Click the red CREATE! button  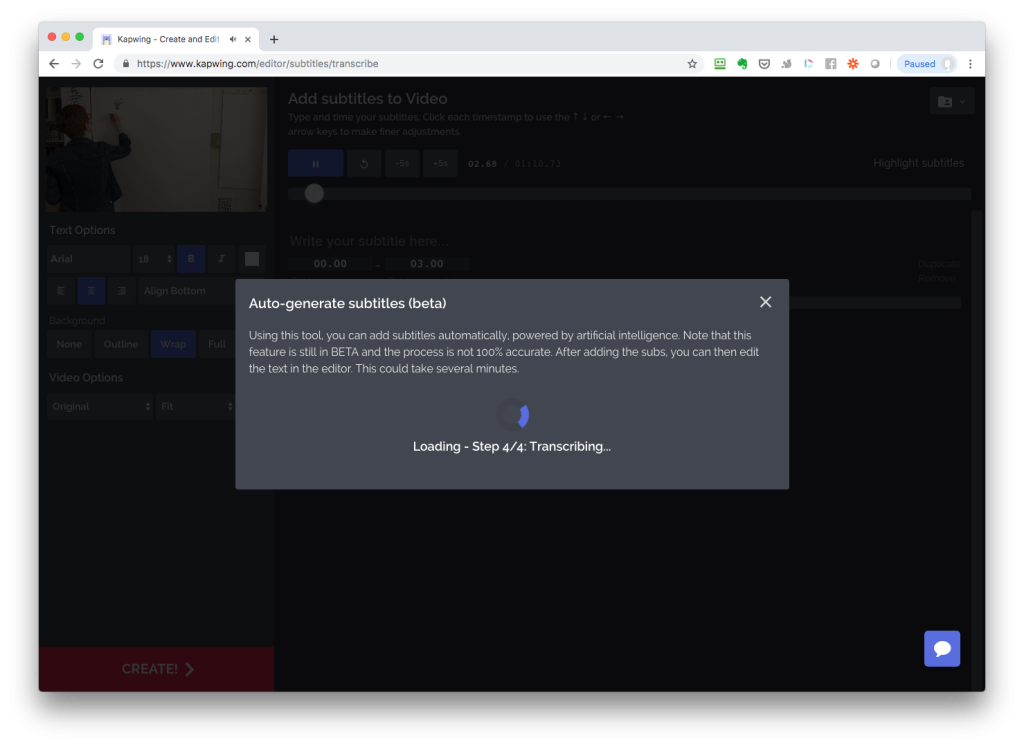click(x=156, y=669)
